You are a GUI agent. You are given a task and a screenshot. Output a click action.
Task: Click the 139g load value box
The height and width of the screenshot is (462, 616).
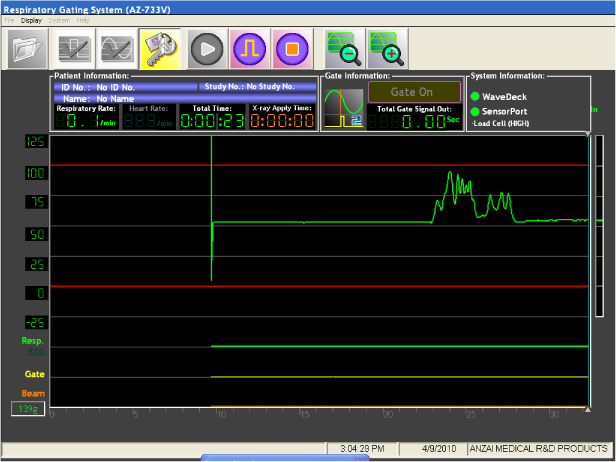27,409
